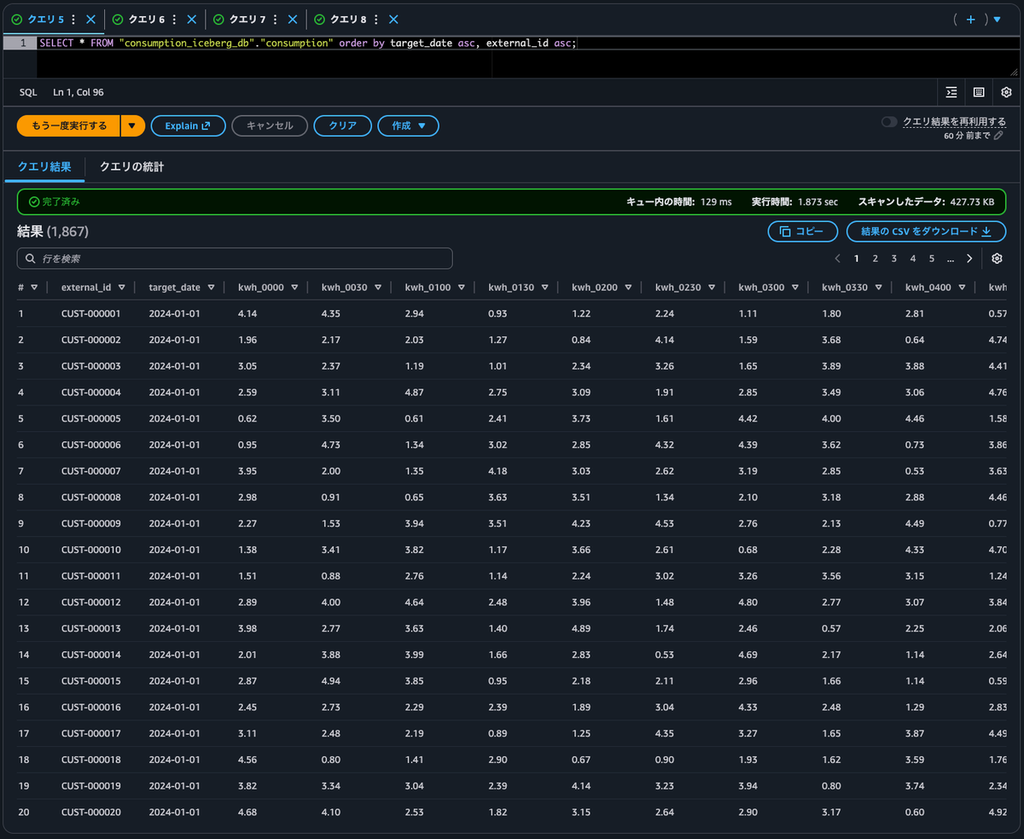Open the run options dropdown arrow
Screen dimensions: 1024x839
(x=132, y=126)
